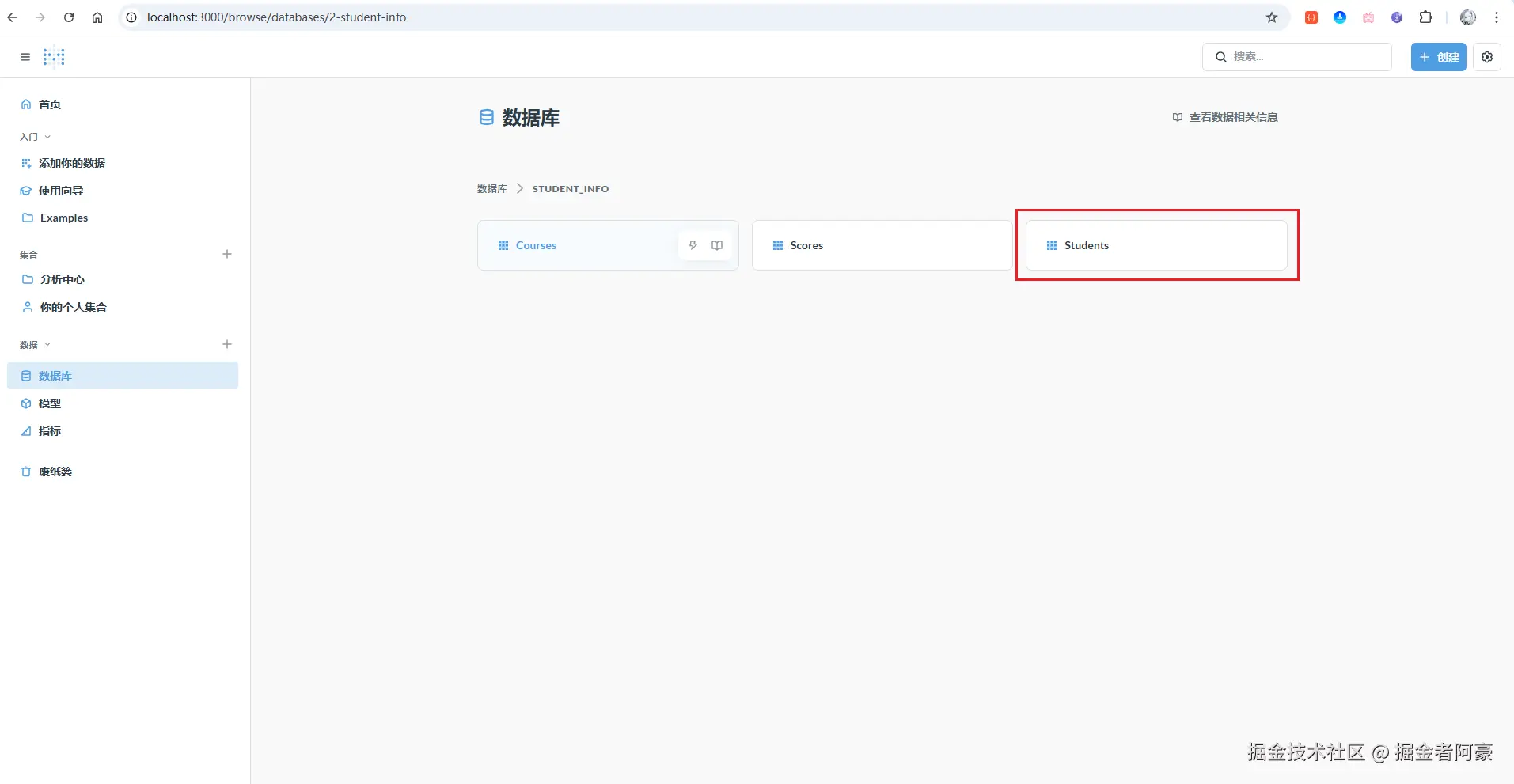Screen dimensions: 1514x784
Task: Open the 分析中心 collection
Action: pyautogui.click(x=123, y=279)
